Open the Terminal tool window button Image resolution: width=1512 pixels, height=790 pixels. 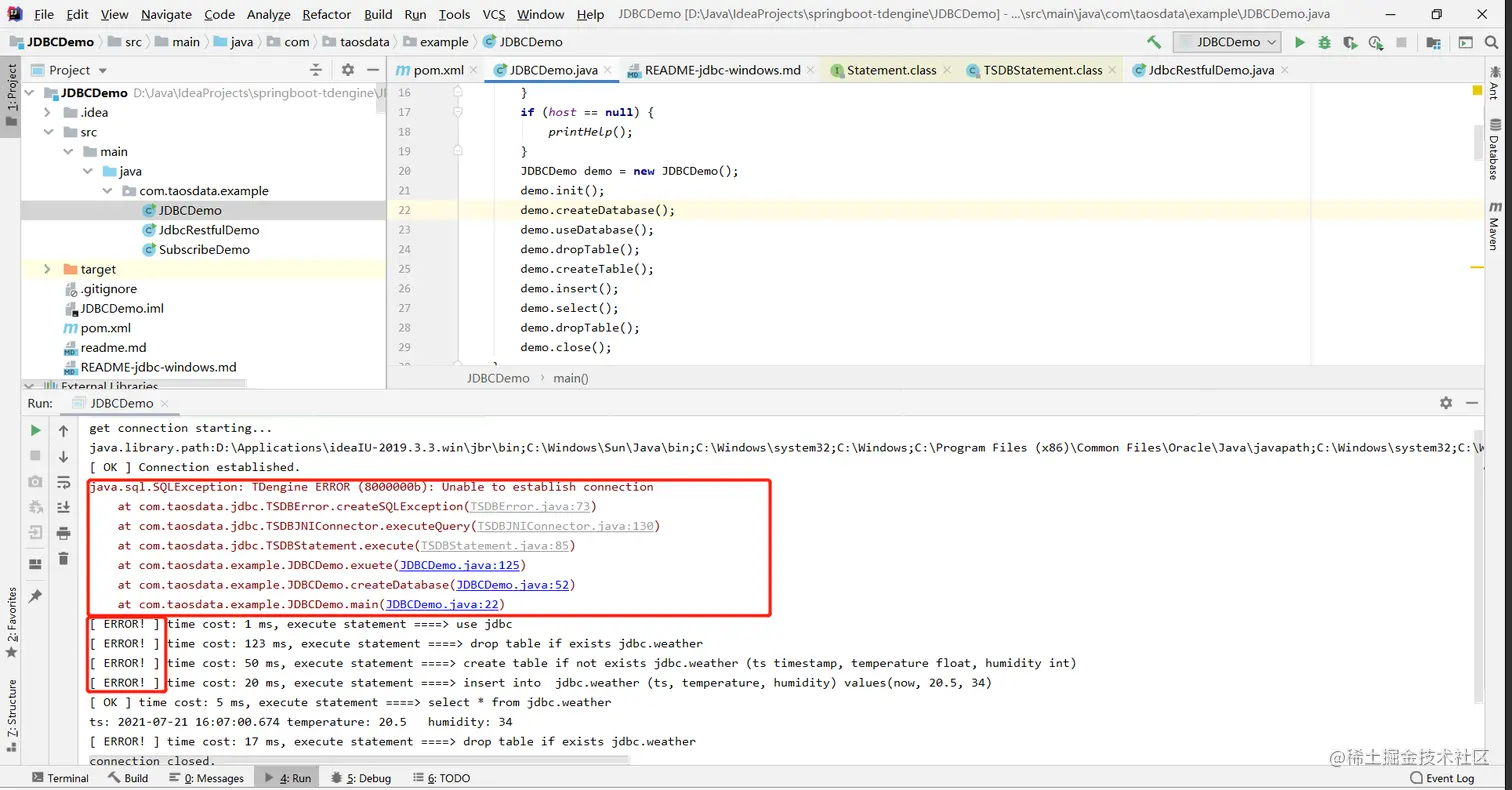pyautogui.click(x=60, y=778)
